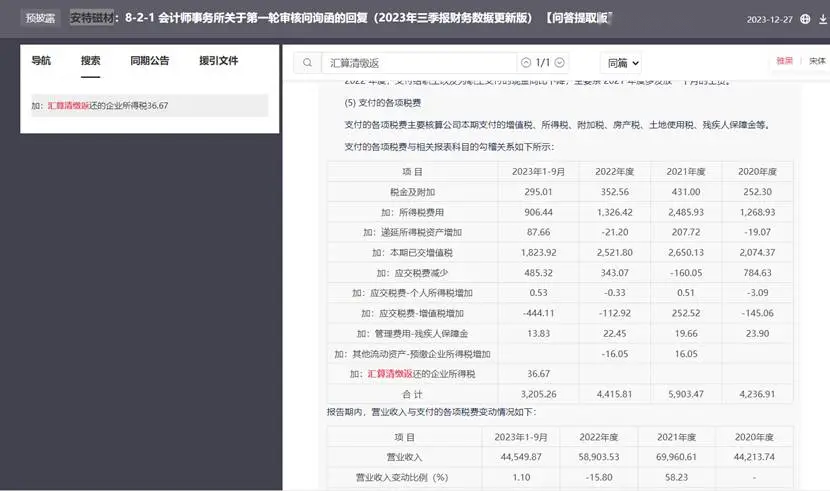Viewport: 830px width, 491px height.
Task: Click the 预披露 tag in the header
Action: coord(41,18)
